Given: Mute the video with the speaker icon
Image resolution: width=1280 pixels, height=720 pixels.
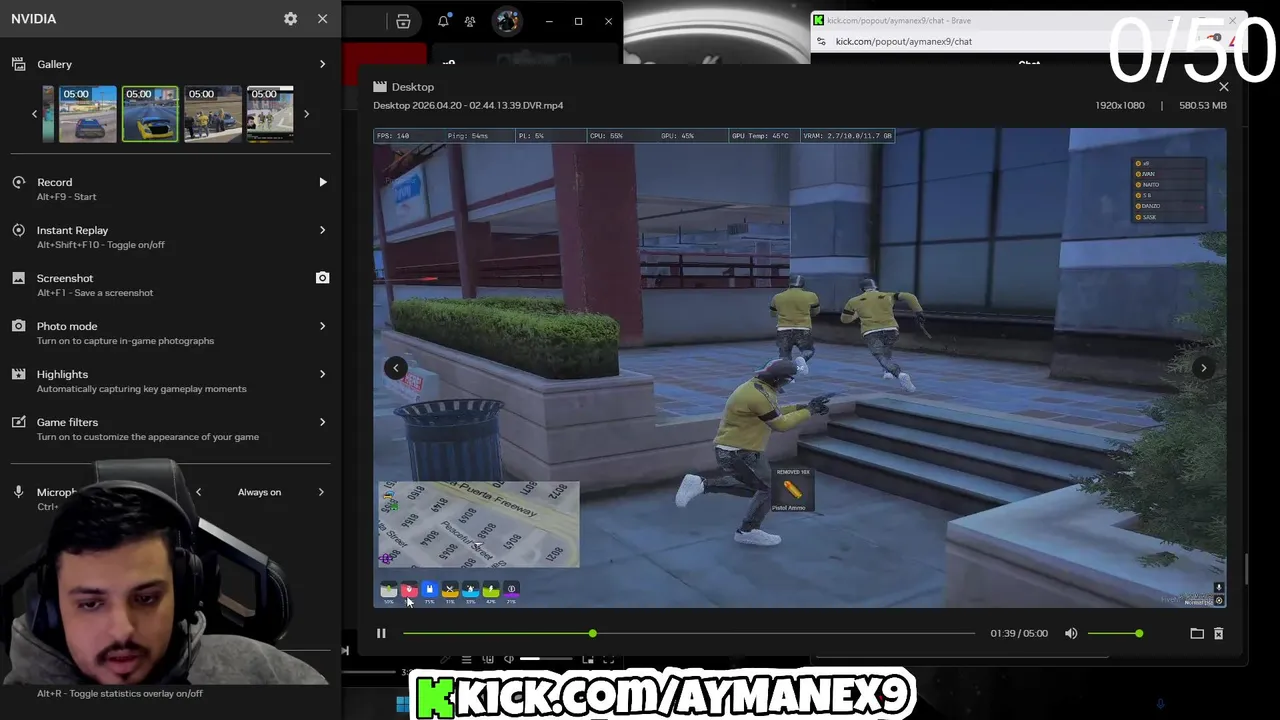Looking at the screenshot, I should click(1071, 633).
